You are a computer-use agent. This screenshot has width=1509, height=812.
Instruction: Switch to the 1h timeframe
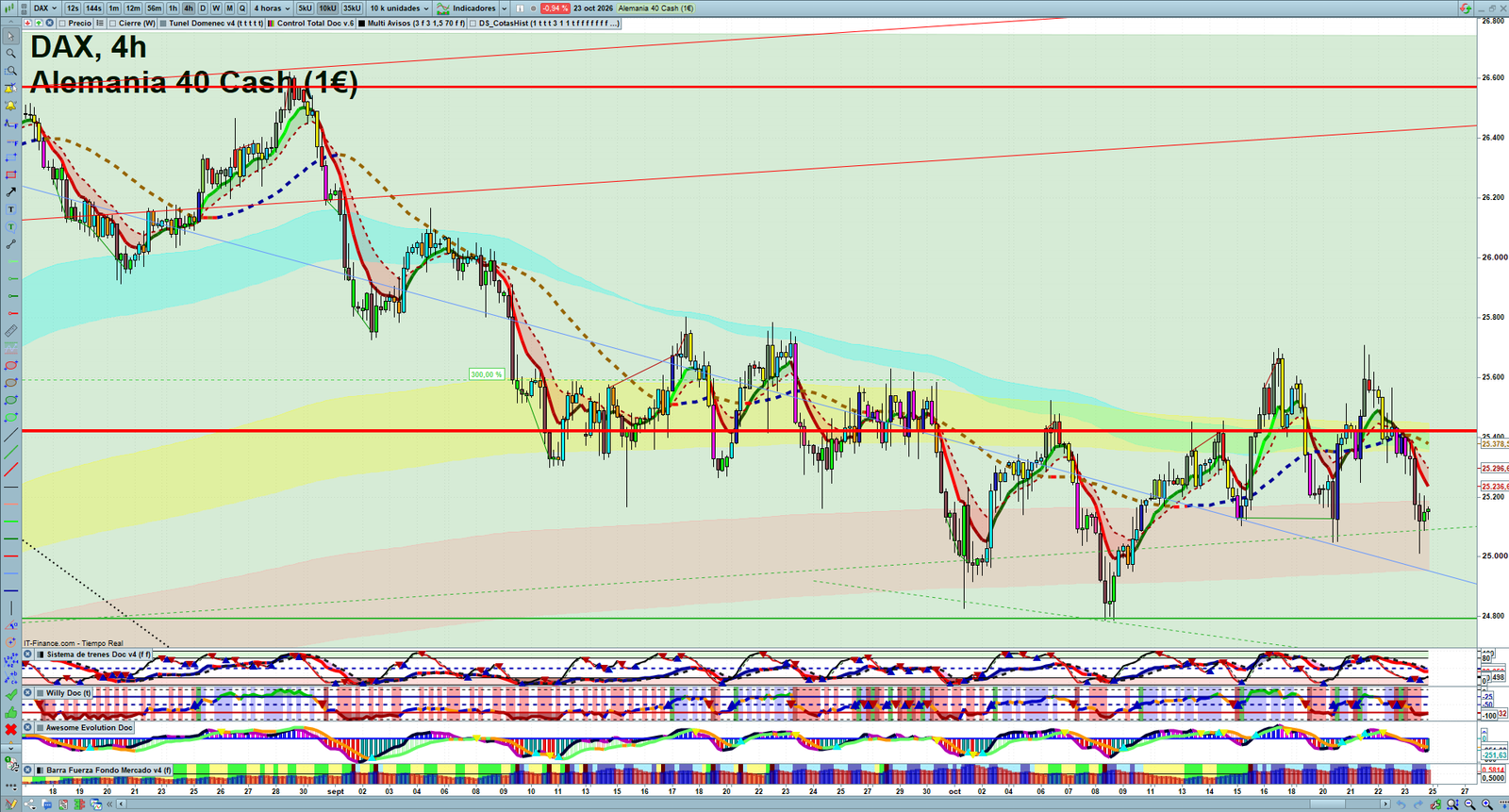click(173, 8)
